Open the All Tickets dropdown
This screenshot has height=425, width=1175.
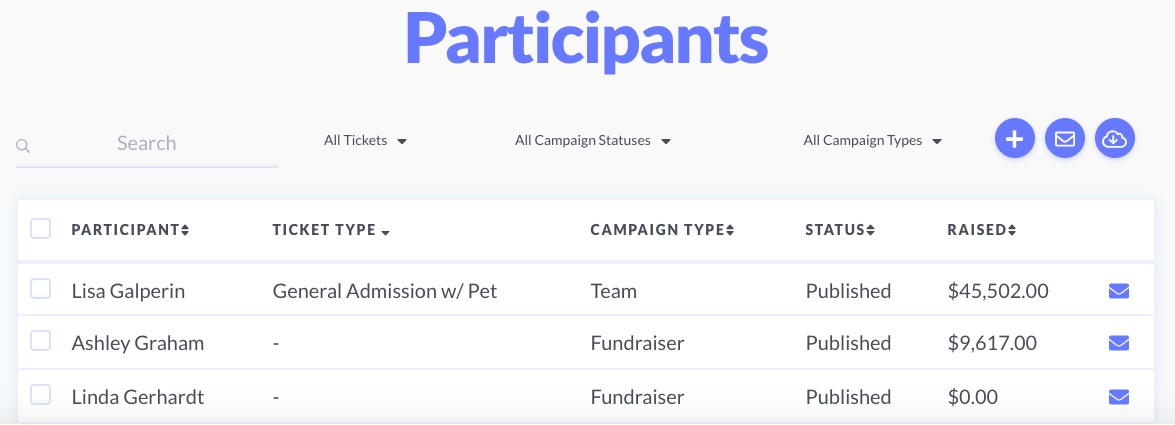(365, 140)
